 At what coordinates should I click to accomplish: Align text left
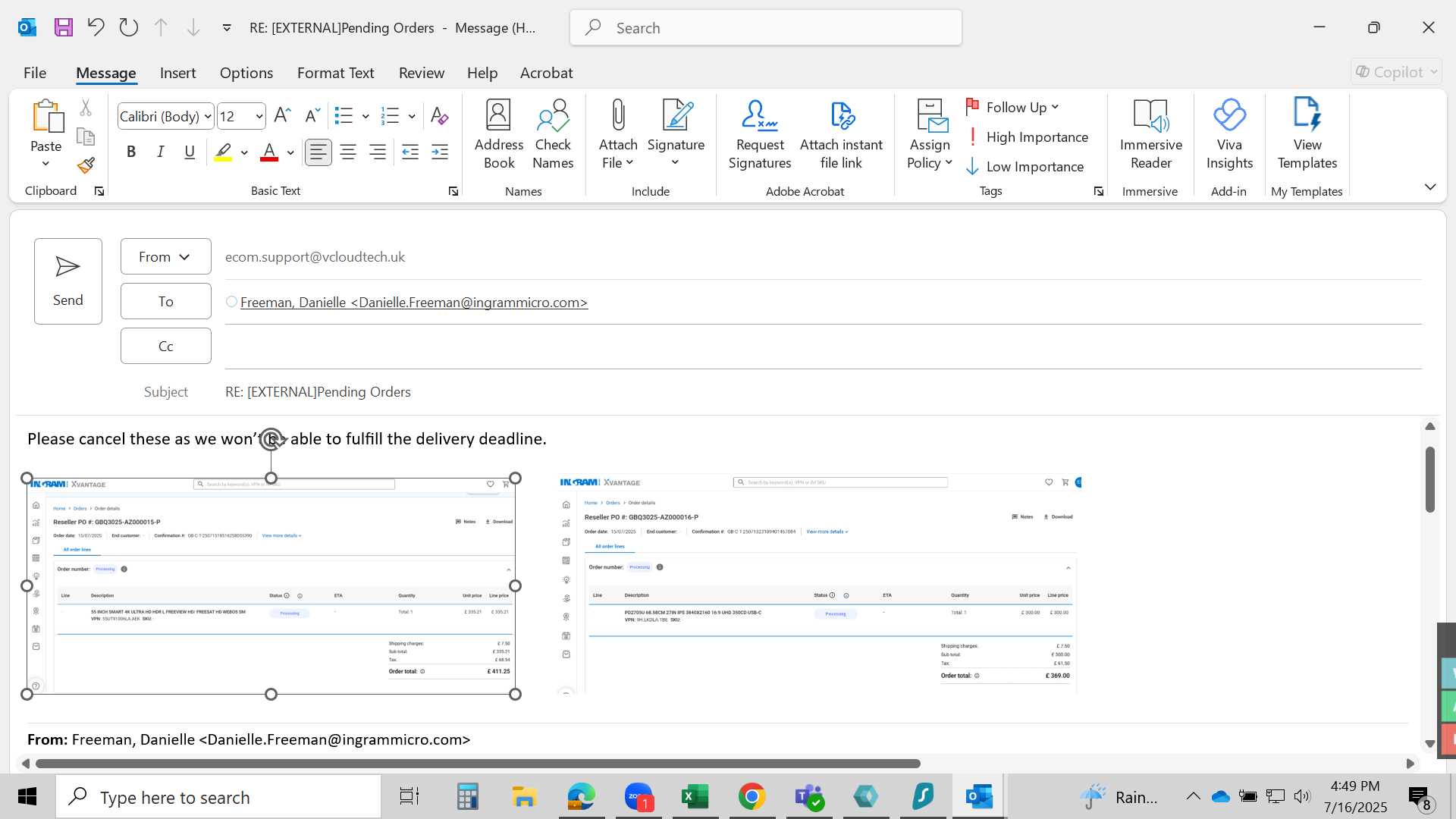click(318, 152)
